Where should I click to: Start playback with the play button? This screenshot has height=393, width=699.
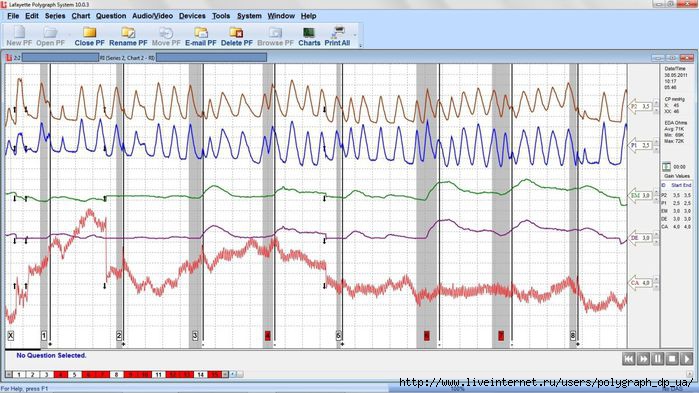[x=687, y=359]
